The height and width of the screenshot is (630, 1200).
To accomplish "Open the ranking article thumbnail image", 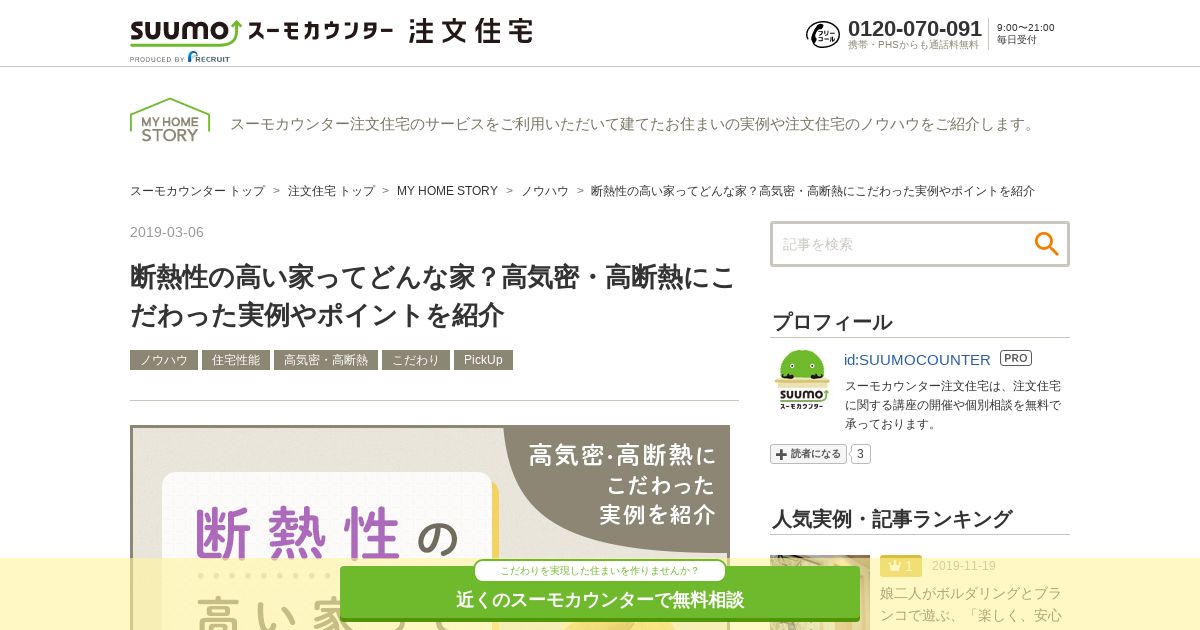I will [820, 592].
